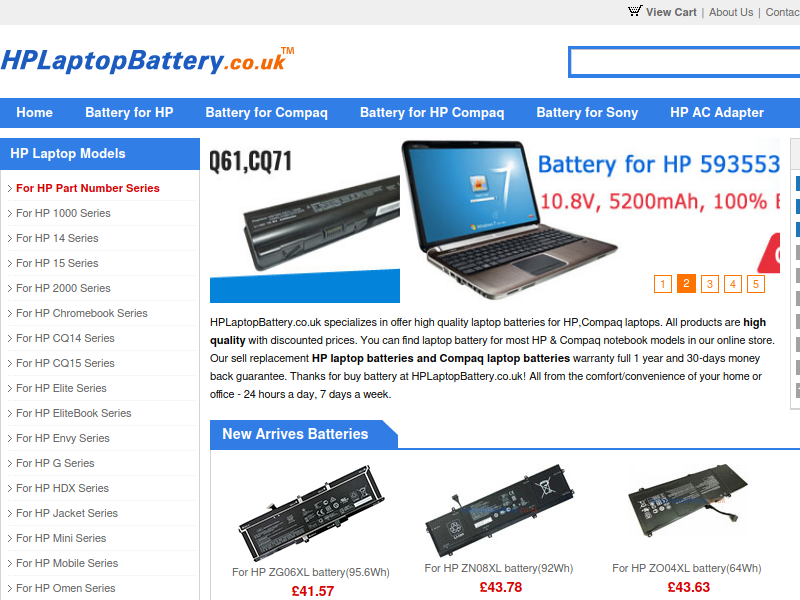Open For HP Omen Series
Viewport: 800px width, 600px height.
pyautogui.click(x=66, y=588)
